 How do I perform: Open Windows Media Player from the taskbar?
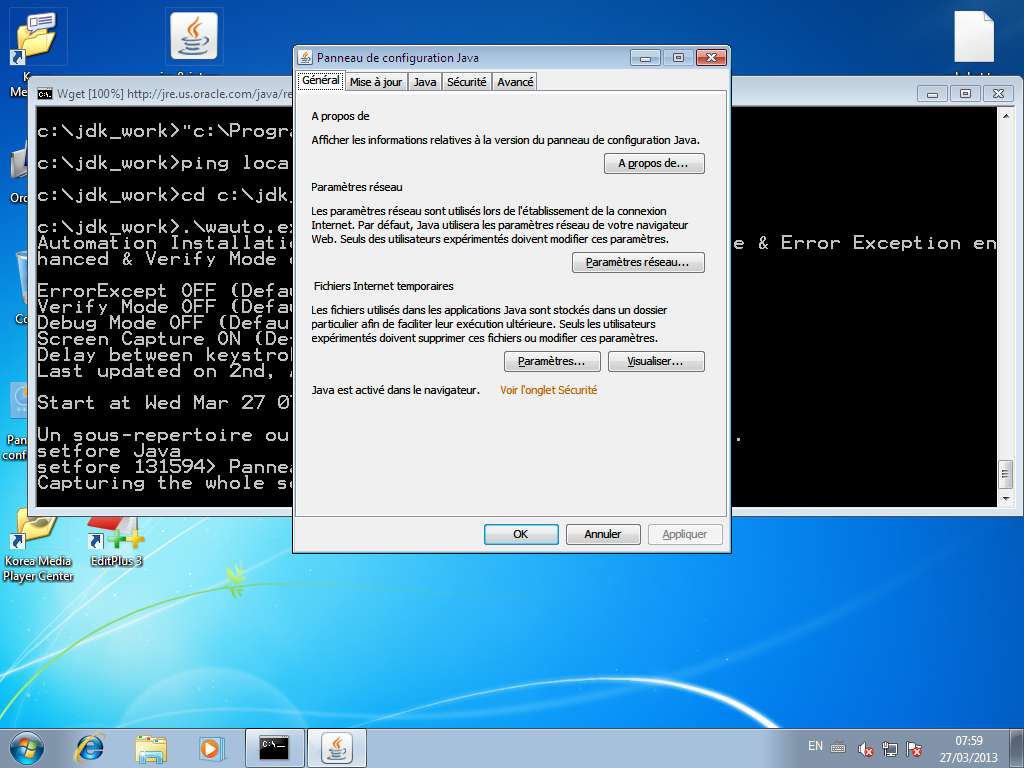211,748
